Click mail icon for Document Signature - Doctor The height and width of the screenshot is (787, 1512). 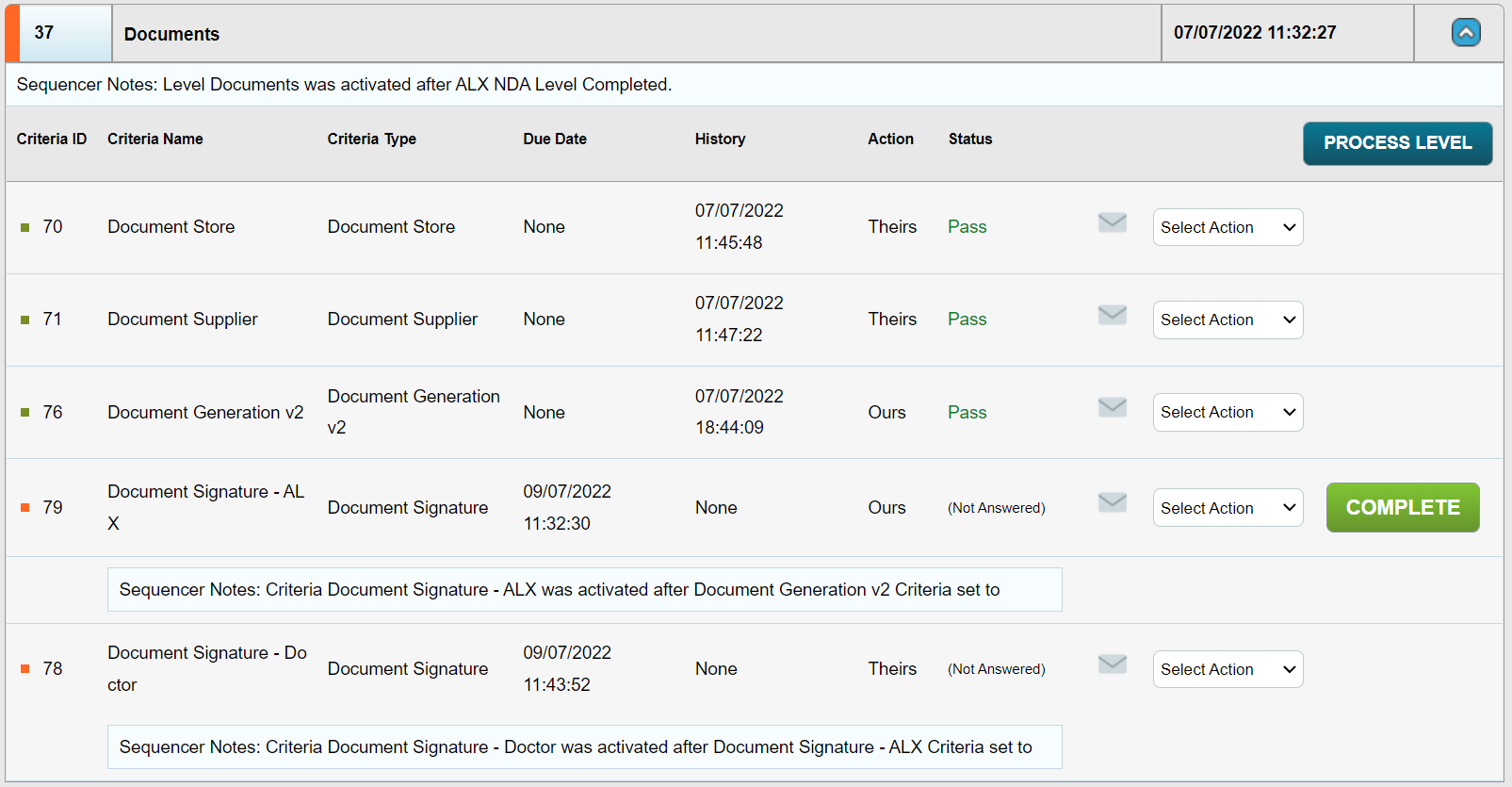[1113, 664]
